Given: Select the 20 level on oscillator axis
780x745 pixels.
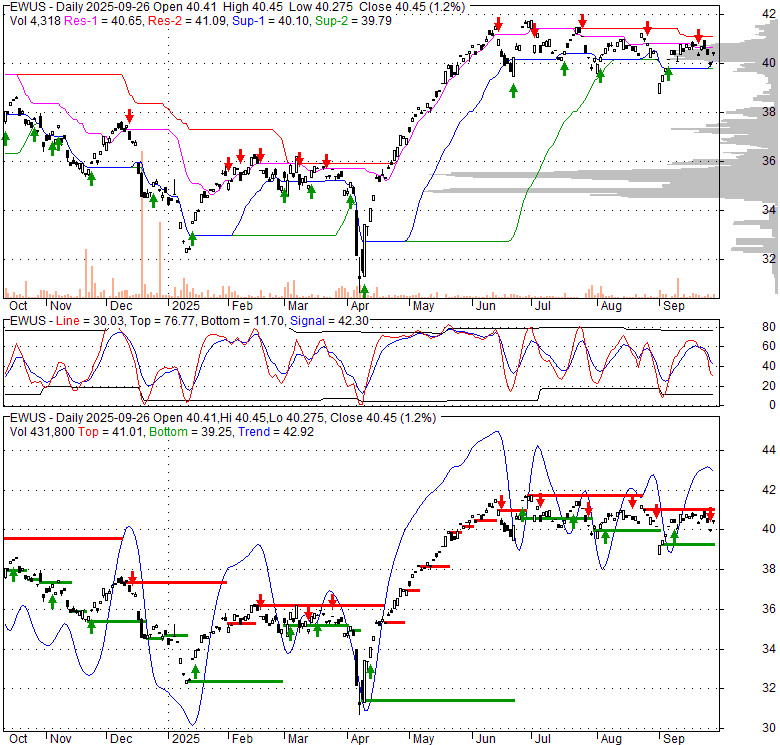Looking at the screenshot, I should pos(769,385).
